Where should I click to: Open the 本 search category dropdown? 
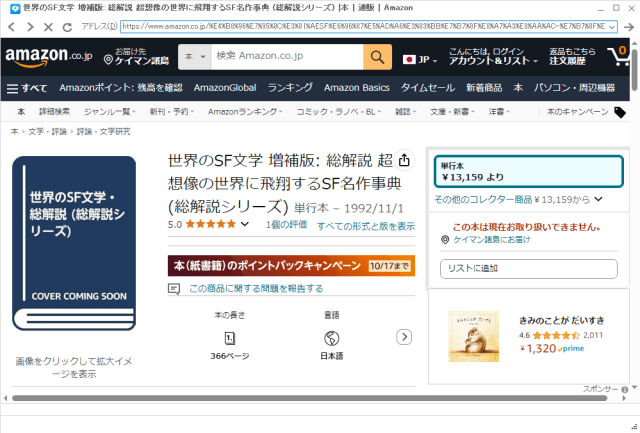coord(195,57)
